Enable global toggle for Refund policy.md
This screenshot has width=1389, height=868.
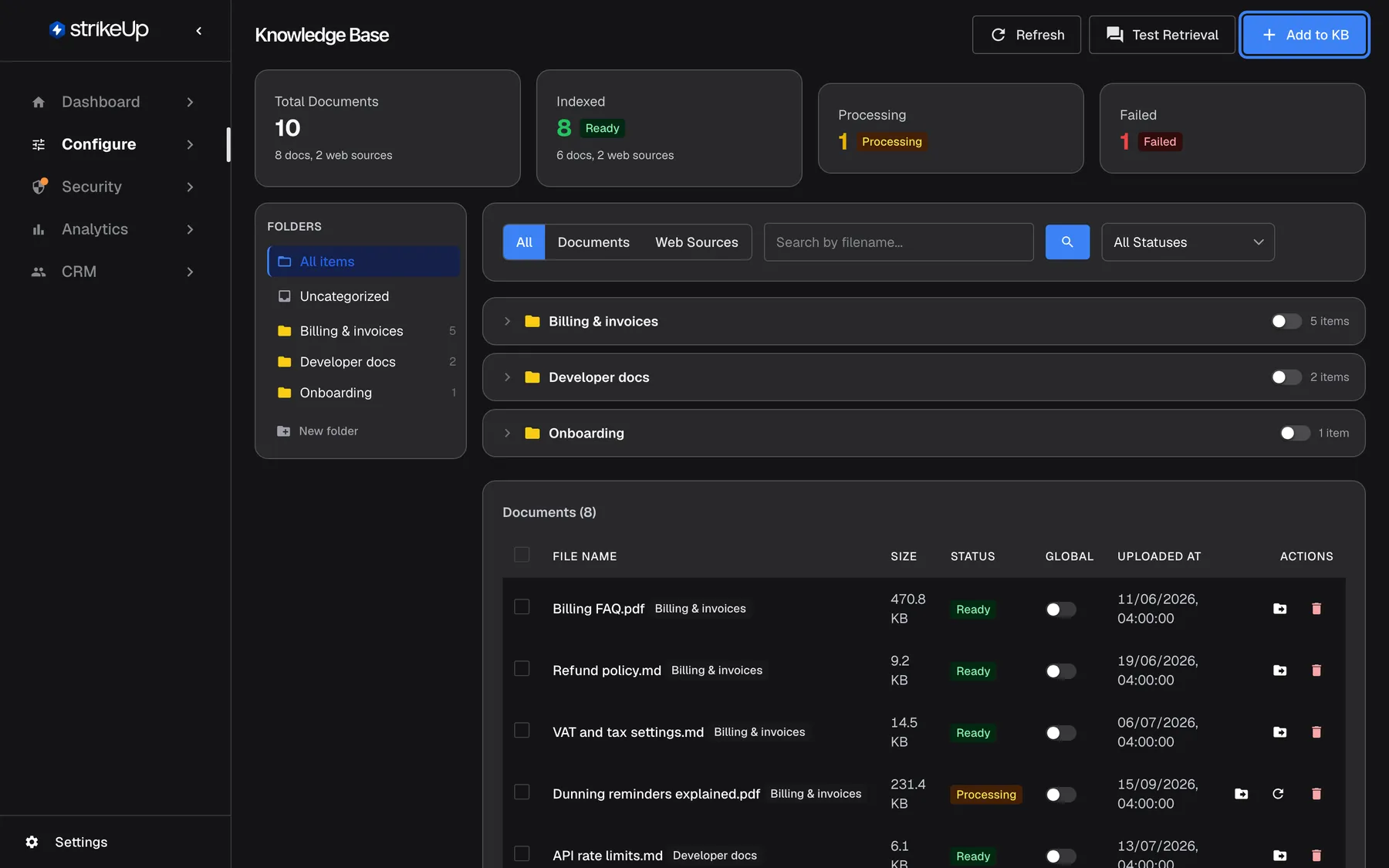pos(1061,671)
